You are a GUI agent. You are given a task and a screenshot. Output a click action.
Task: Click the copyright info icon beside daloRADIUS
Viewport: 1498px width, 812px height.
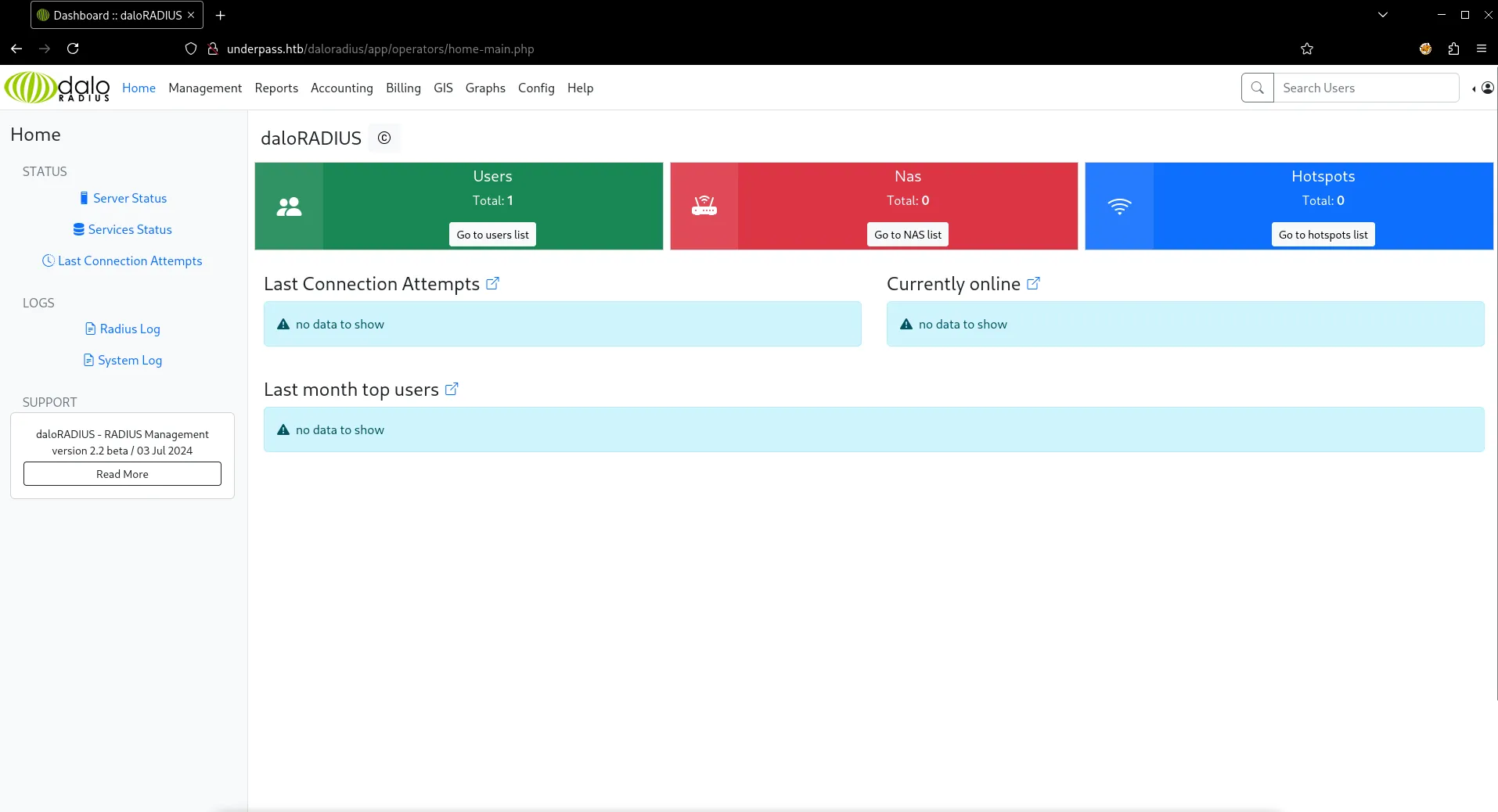click(384, 138)
